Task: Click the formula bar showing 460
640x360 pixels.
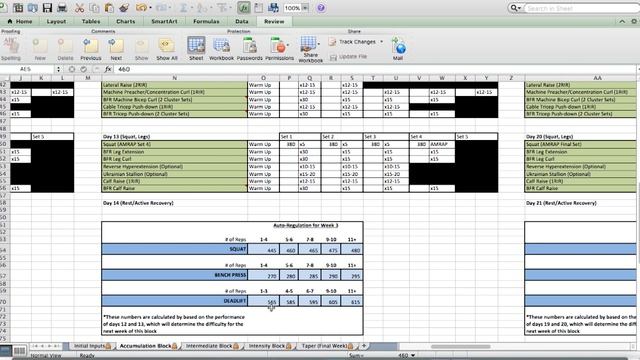Action: click(x=376, y=69)
